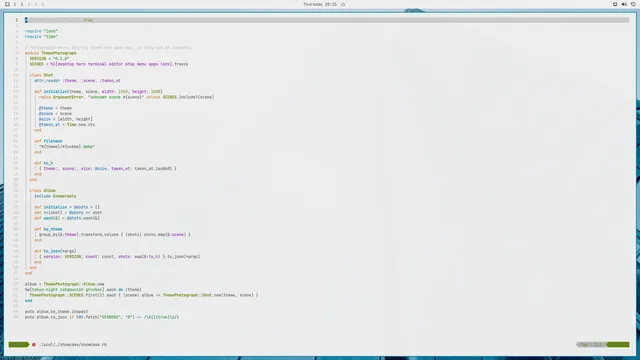Click the file path showcase.rb in the statusline

pos(73,344)
